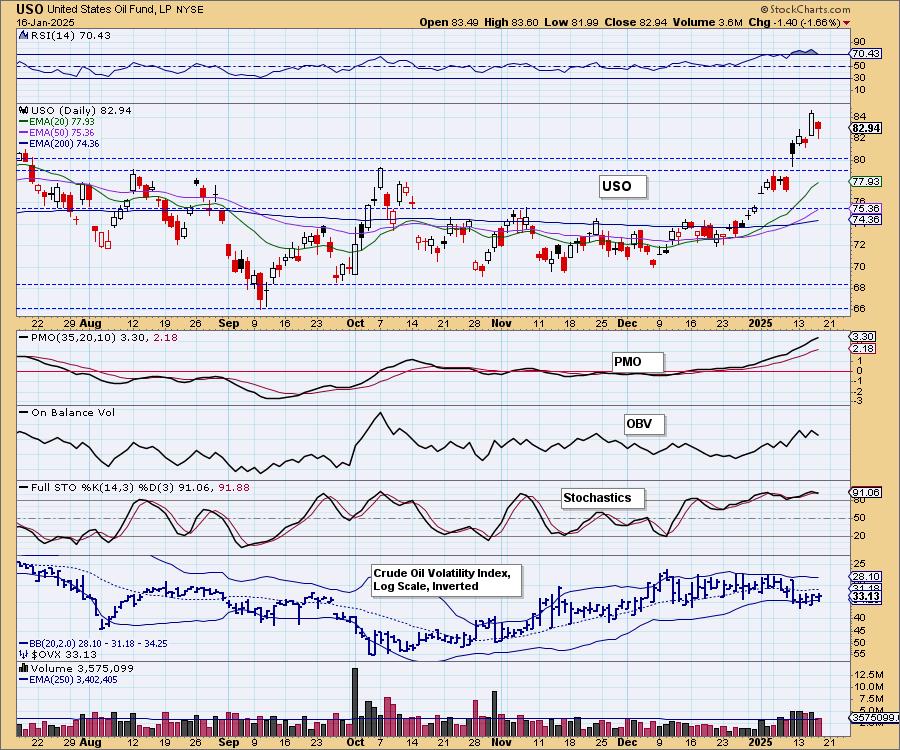900x750 pixels.
Task: Click the 77.93 EMA tag on the right axis
Action: pyautogui.click(x=866, y=181)
